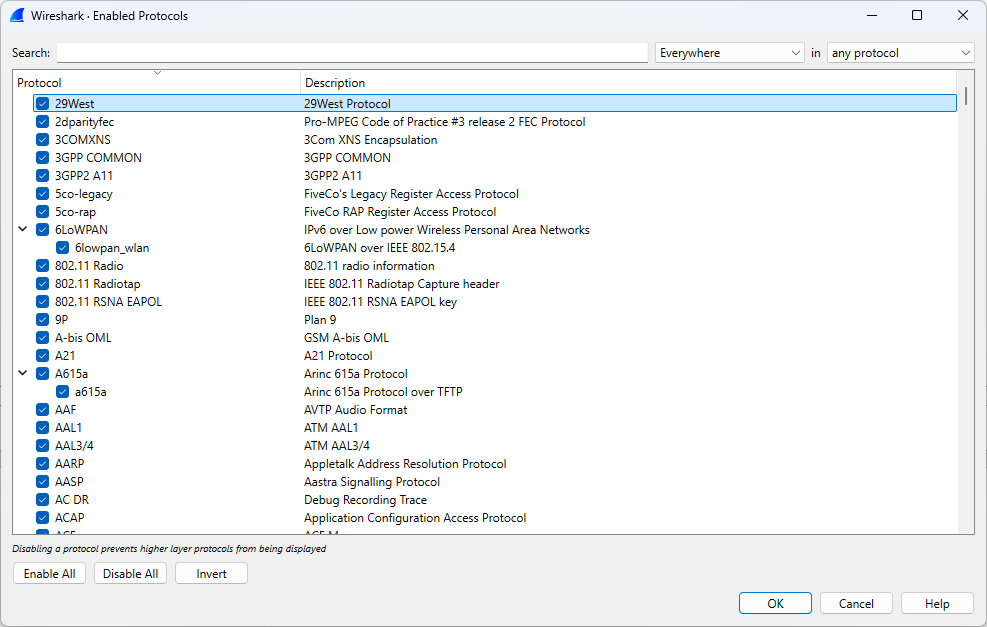987x627 pixels.
Task: Select the 802.11 RSNA EAPOL row
Action: click(495, 302)
